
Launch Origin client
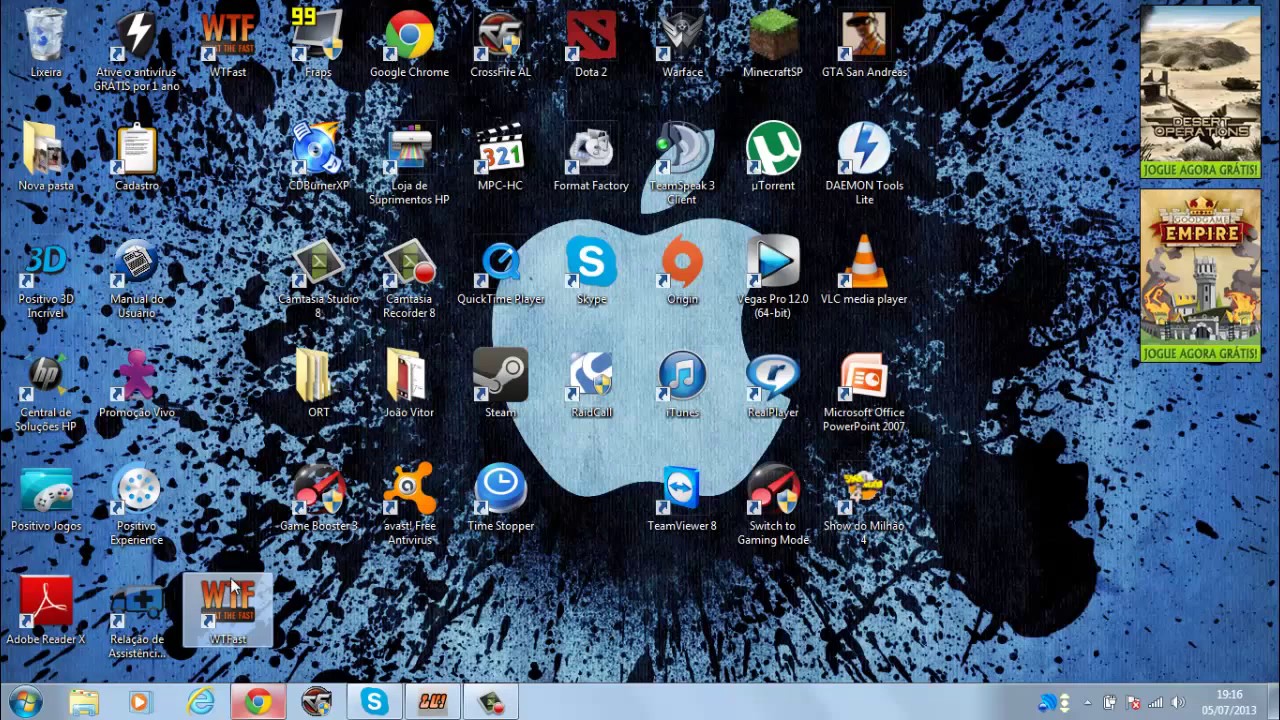click(x=682, y=270)
